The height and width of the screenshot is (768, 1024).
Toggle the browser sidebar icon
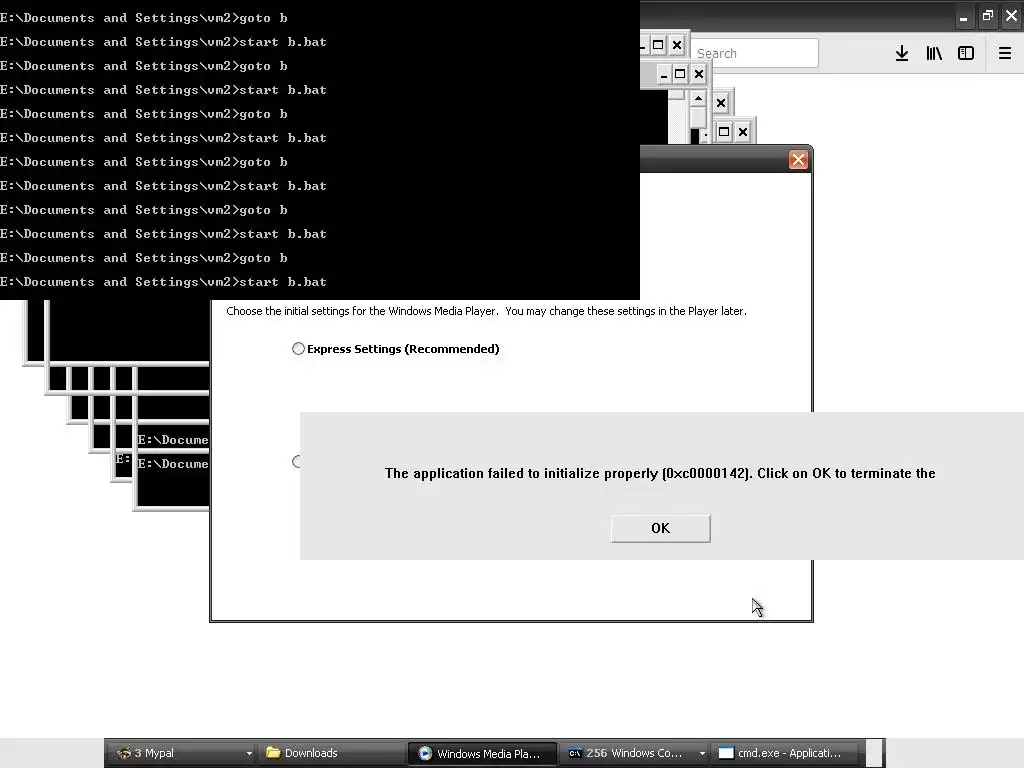tap(966, 53)
